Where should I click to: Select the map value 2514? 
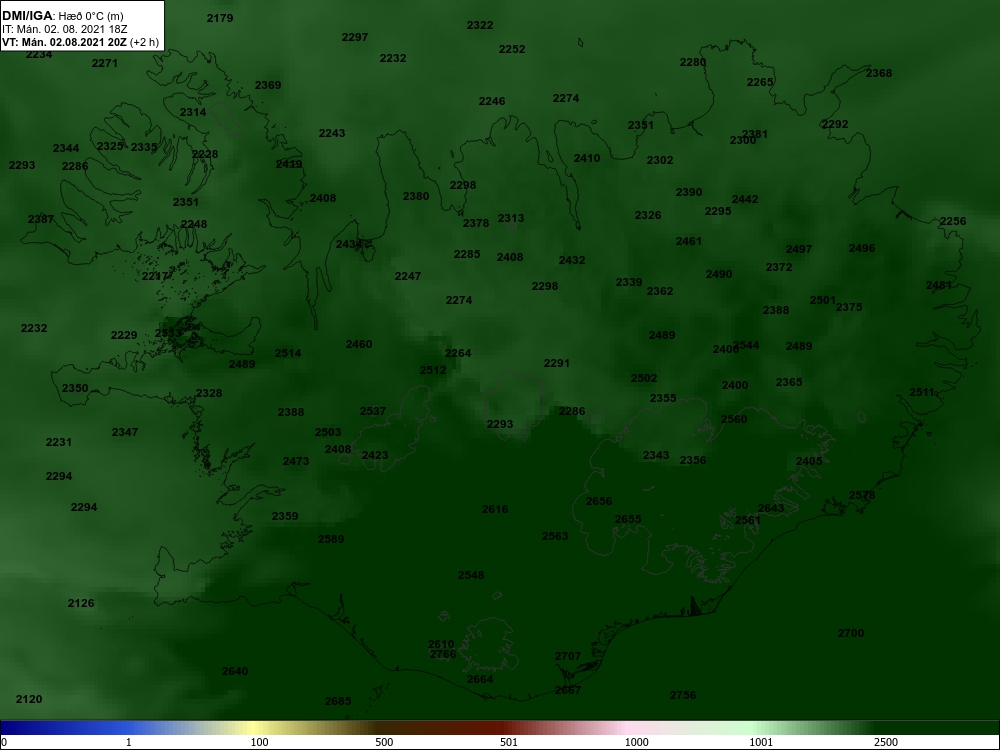point(288,353)
